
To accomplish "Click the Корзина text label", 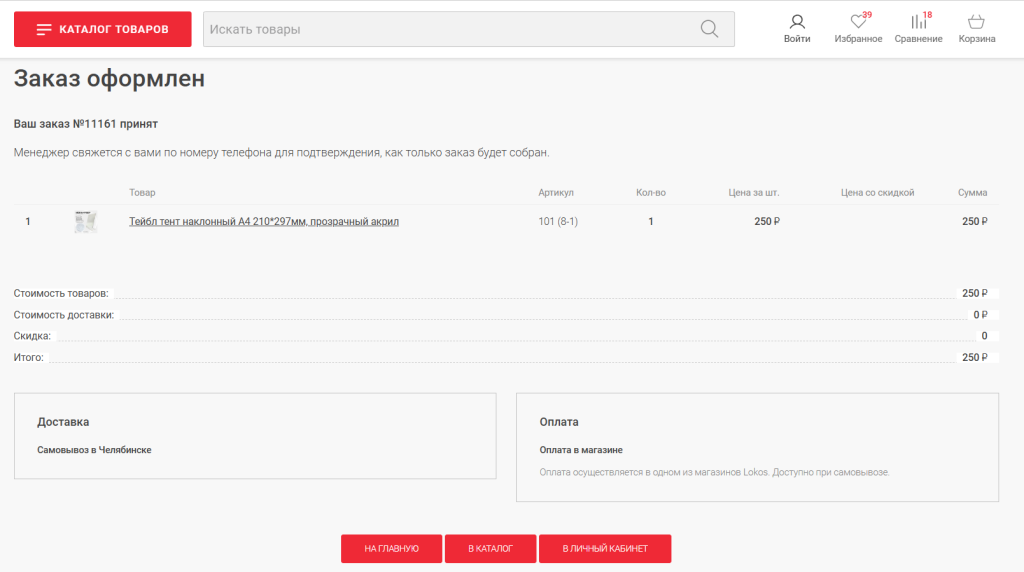I will 977,39.
